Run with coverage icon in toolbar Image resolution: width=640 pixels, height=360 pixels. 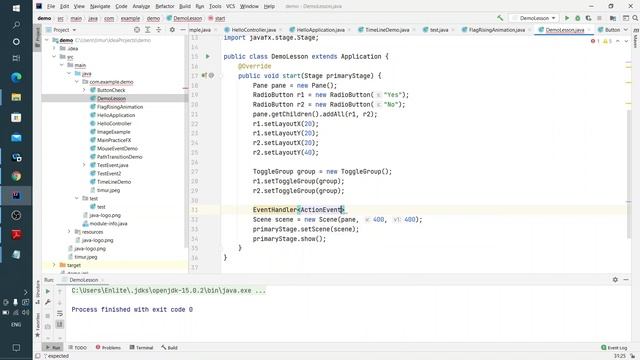pos(588,18)
